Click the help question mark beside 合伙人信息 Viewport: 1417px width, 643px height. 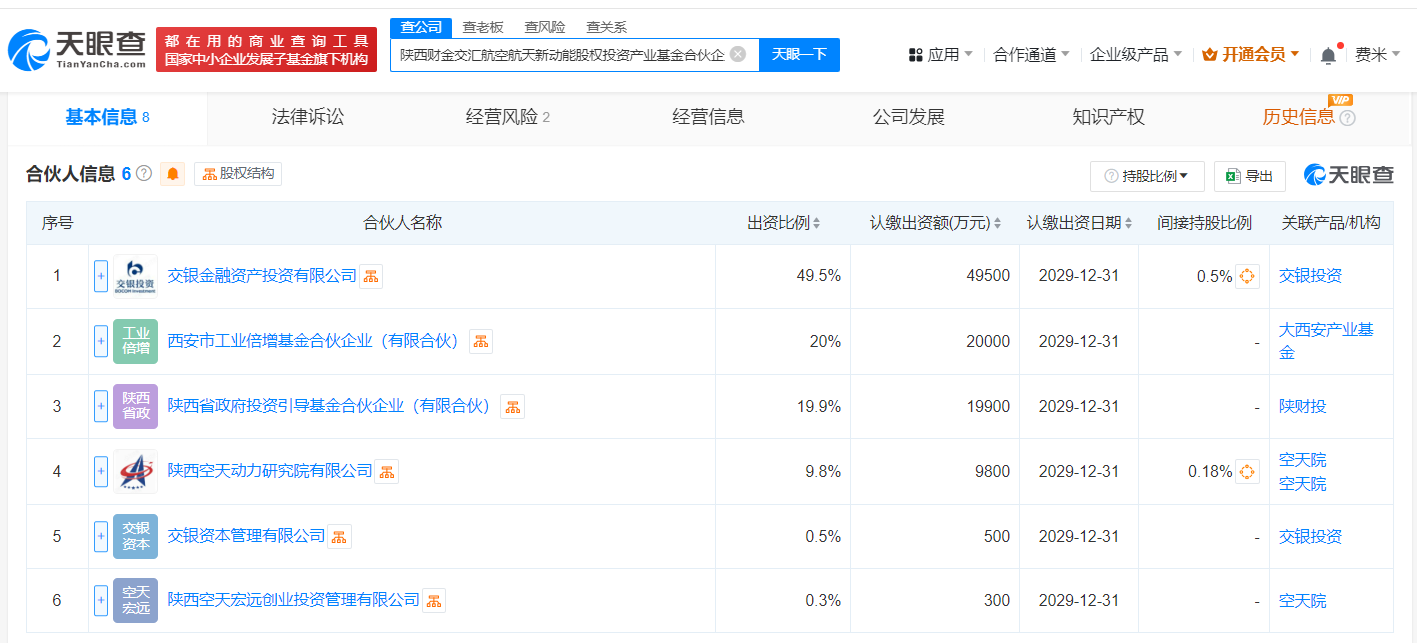pos(144,174)
